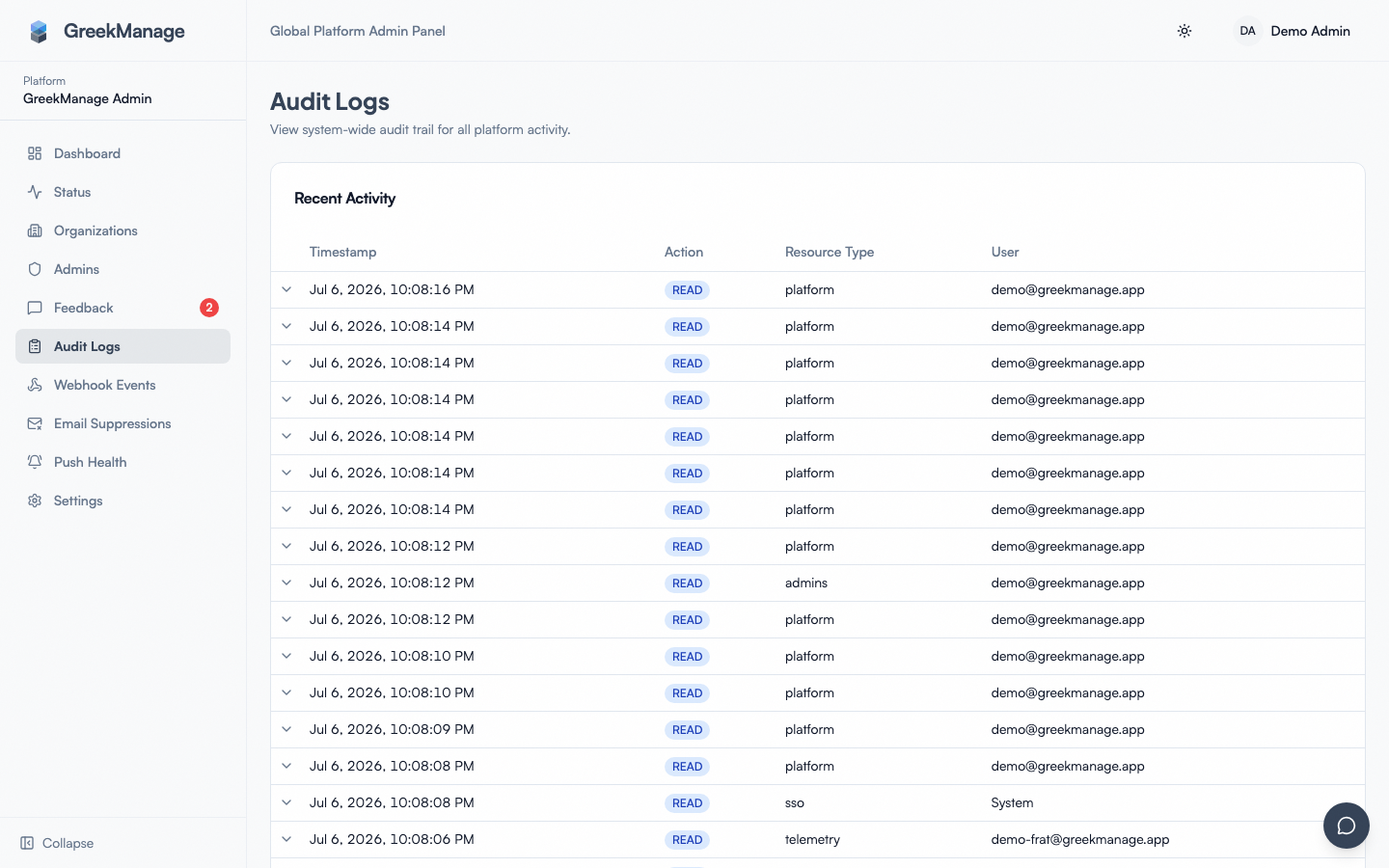Click timestamp Jul 6, 2026, 10:08:09 PM
The height and width of the screenshot is (868, 1389).
tap(392, 729)
